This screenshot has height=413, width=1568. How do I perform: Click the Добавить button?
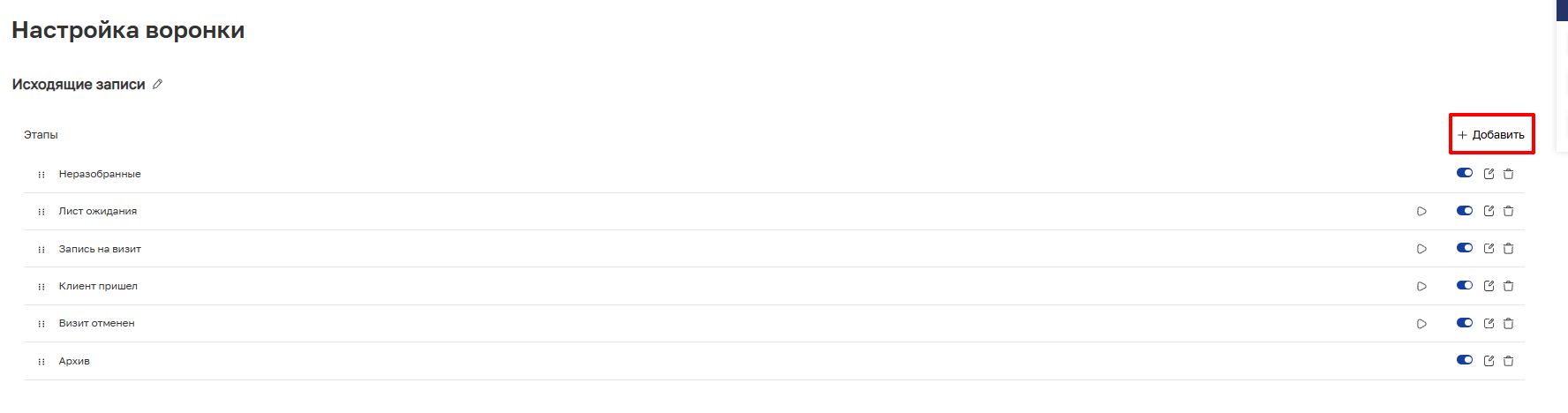[x=1491, y=135]
